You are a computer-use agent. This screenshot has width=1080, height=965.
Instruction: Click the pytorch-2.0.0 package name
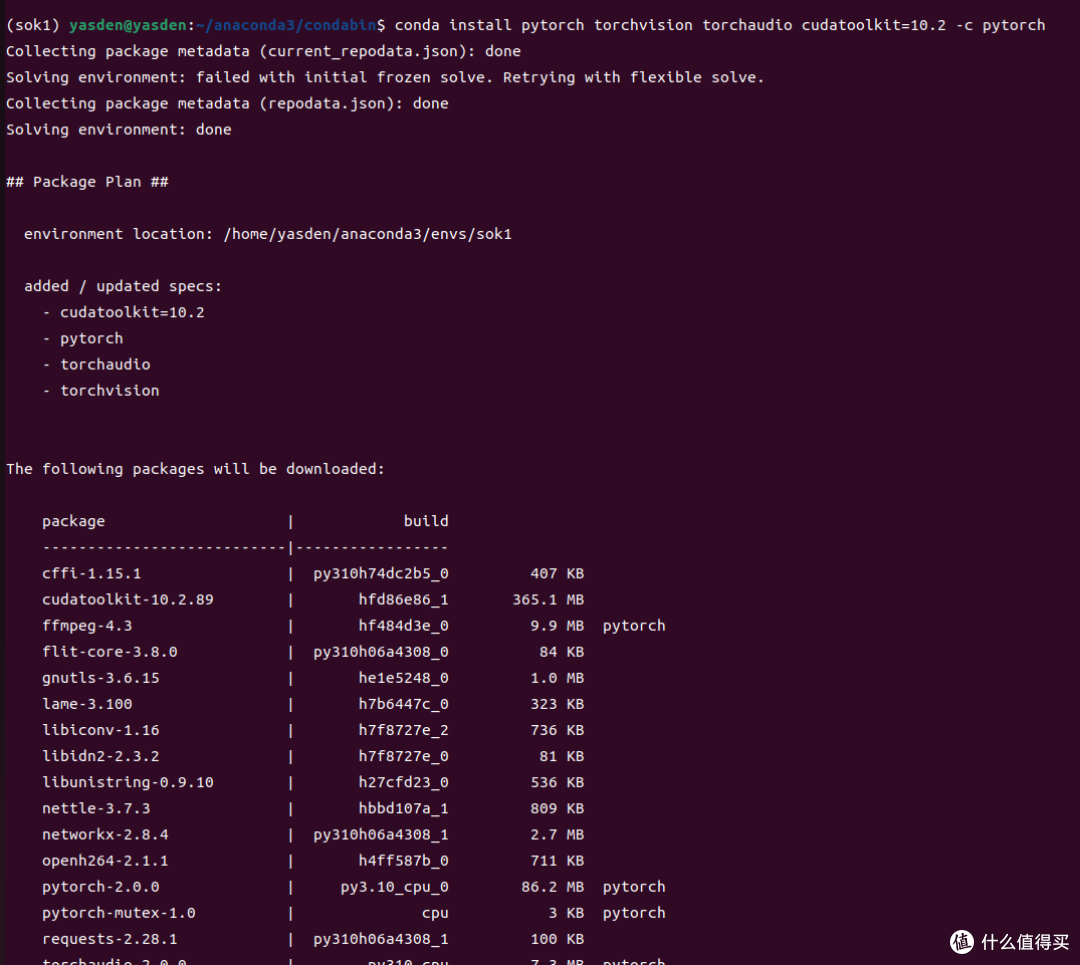click(x=100, y=887)
